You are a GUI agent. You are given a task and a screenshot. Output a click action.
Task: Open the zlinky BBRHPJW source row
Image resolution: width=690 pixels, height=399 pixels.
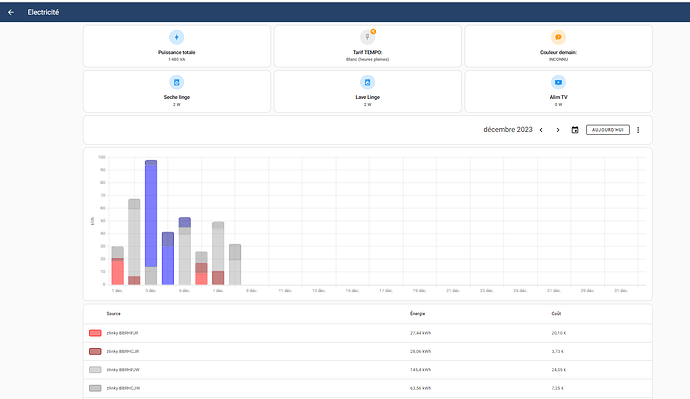click(367, 370)
